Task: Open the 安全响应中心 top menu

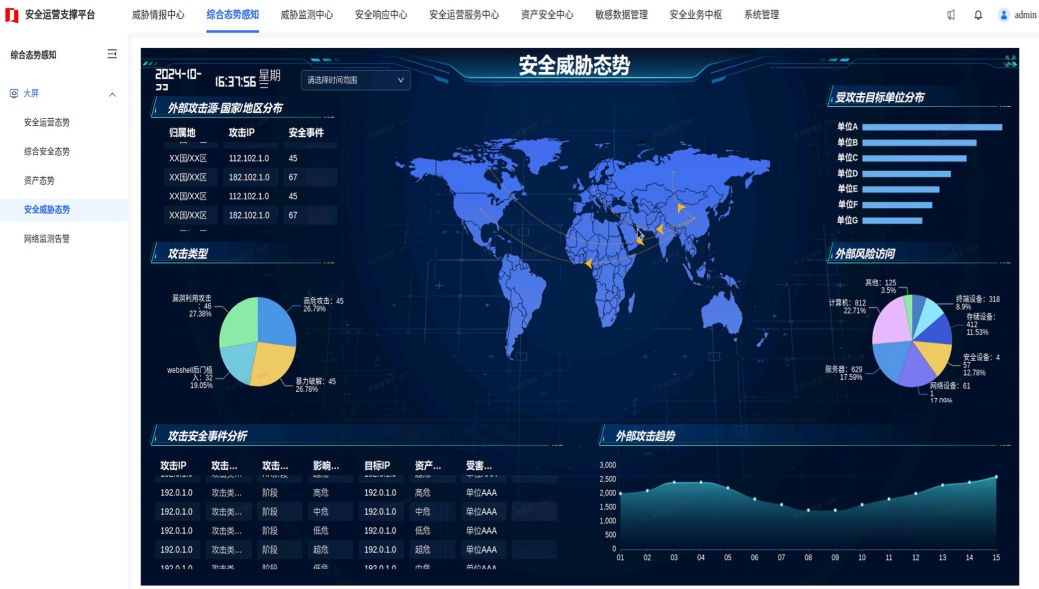Action: (x=381, y=15)
